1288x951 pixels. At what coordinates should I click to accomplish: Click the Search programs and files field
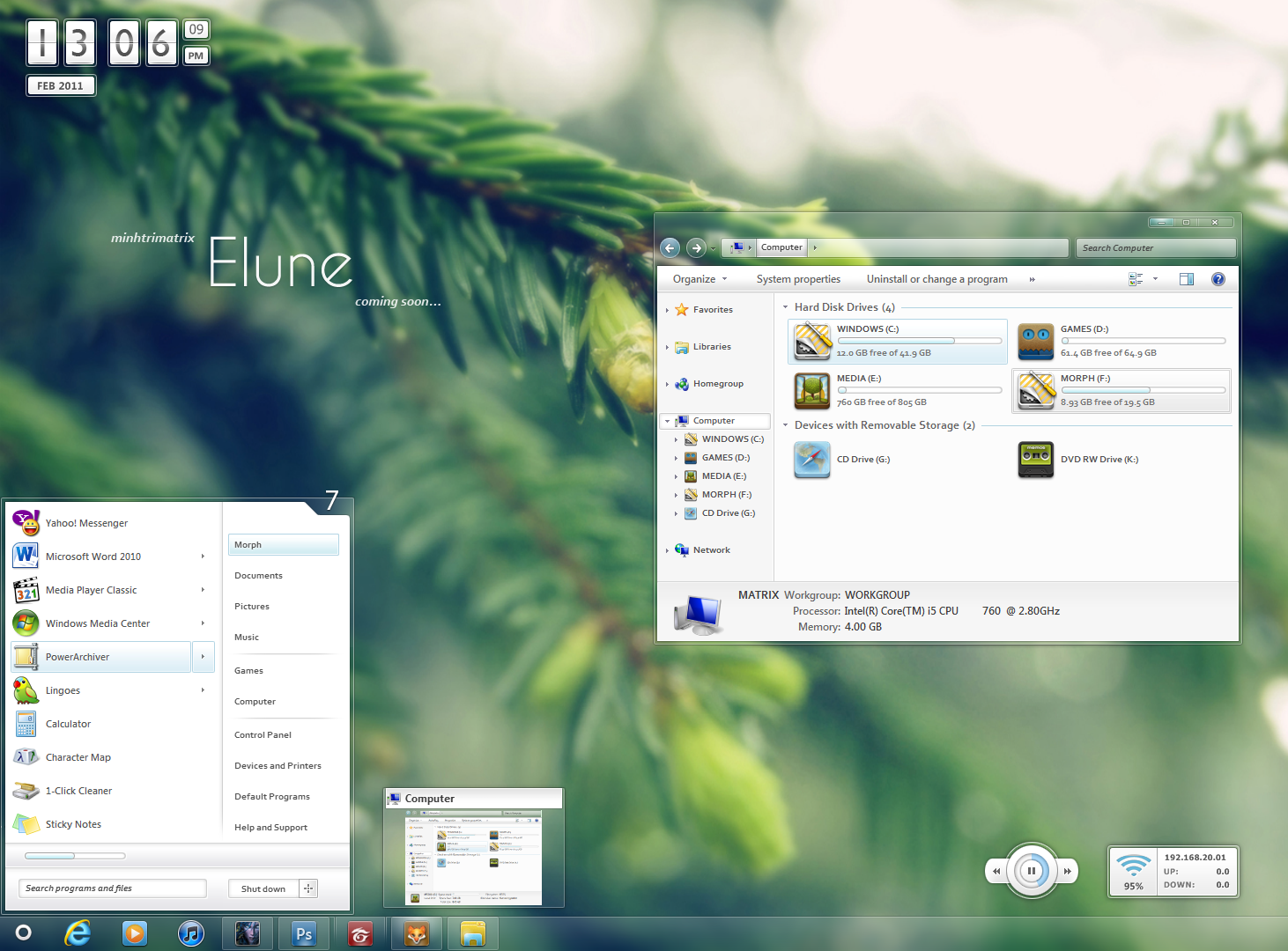coord(113,888)
